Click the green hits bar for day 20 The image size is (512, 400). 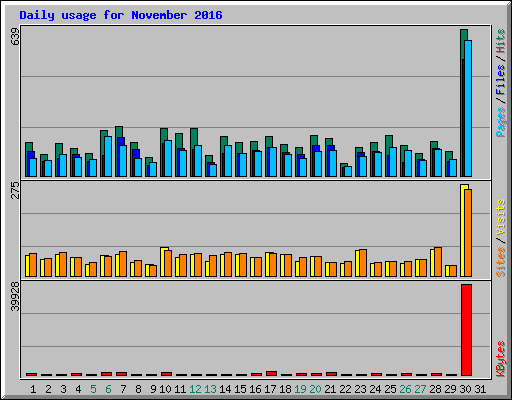314,140
